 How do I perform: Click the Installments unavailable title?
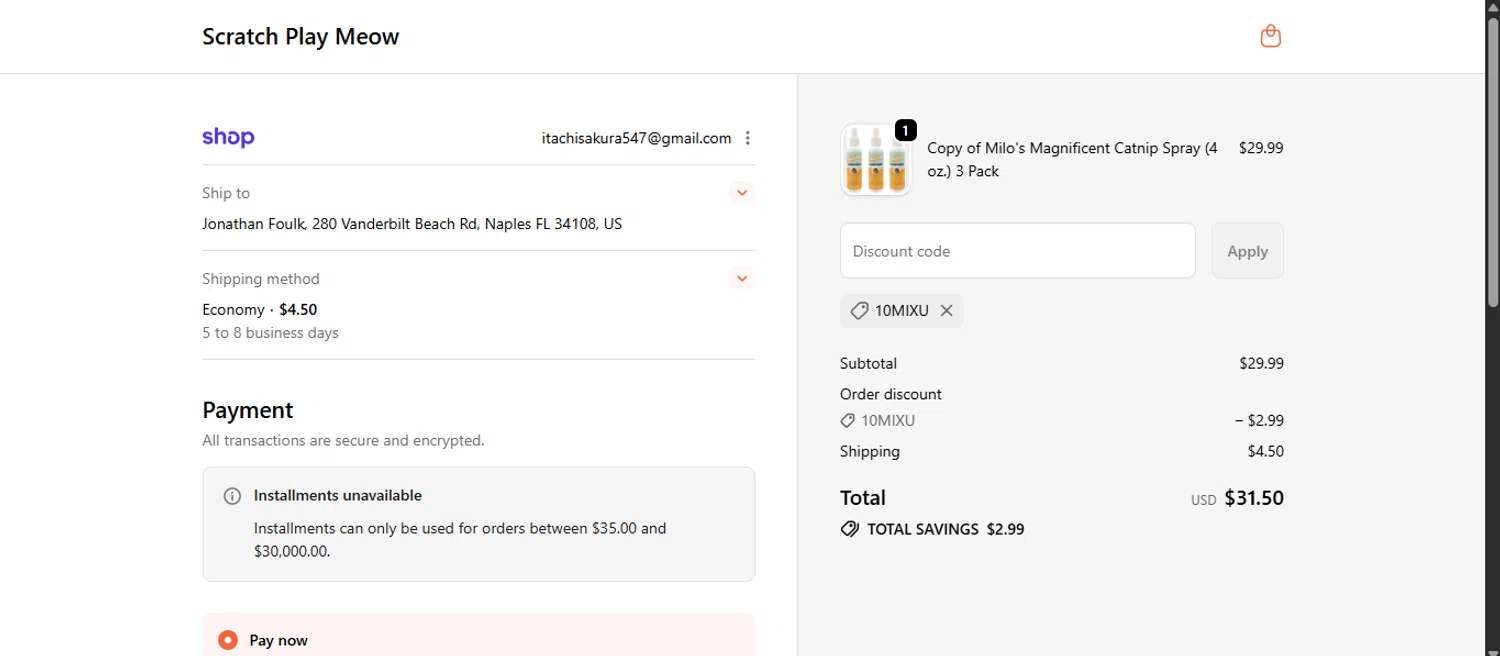(x=338, y=496)
